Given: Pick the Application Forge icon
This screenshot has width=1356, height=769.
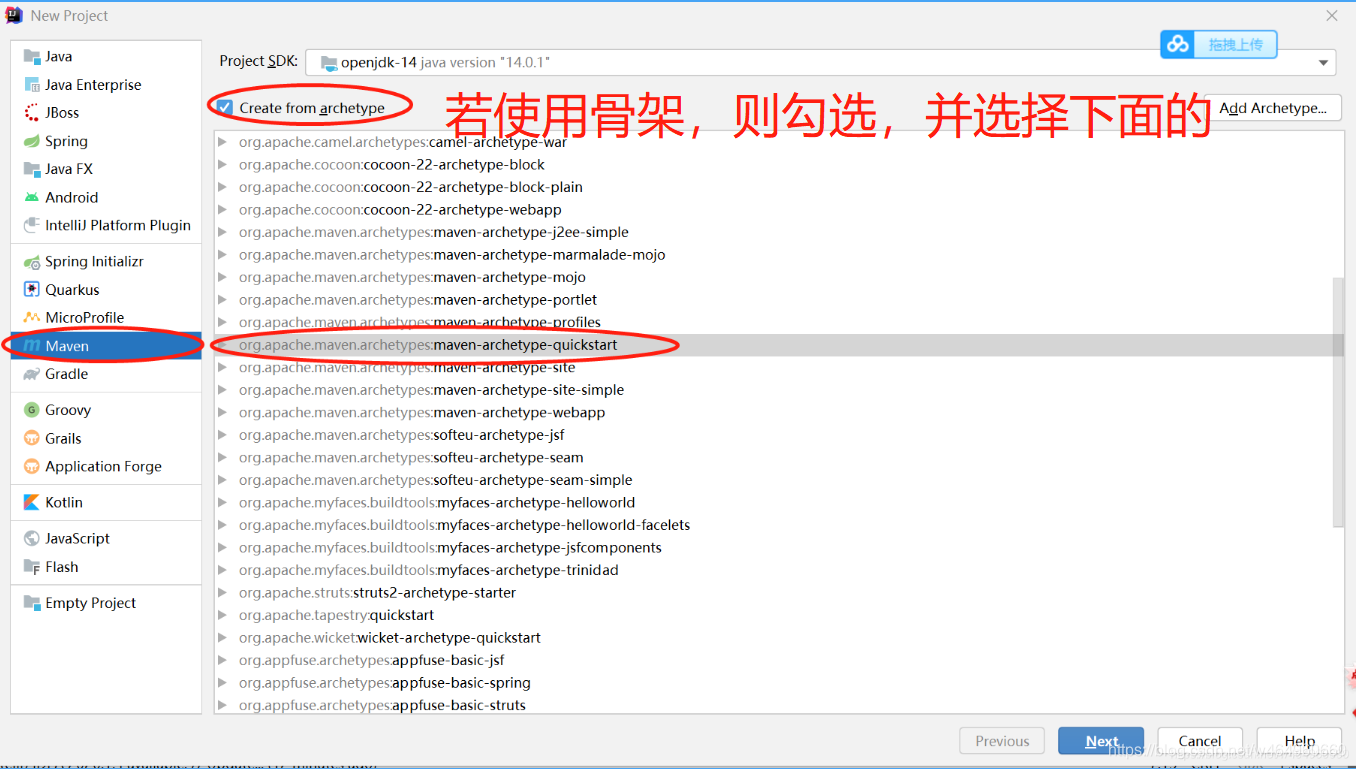Looking at the screenshot, I should pyautogui.click(x=32, y=466).
